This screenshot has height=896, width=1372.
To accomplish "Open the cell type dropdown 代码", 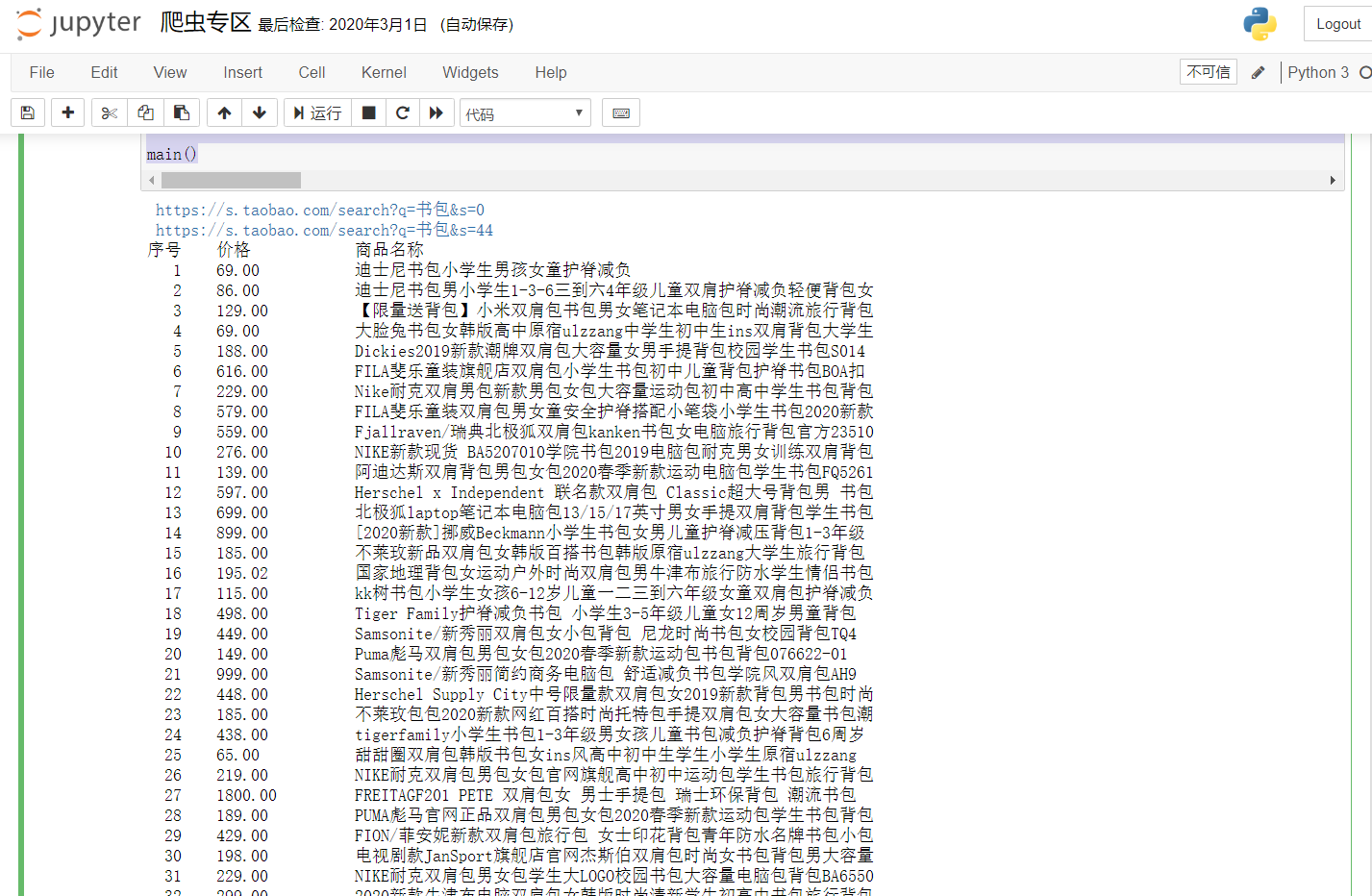I will click(x=525, y=113).
